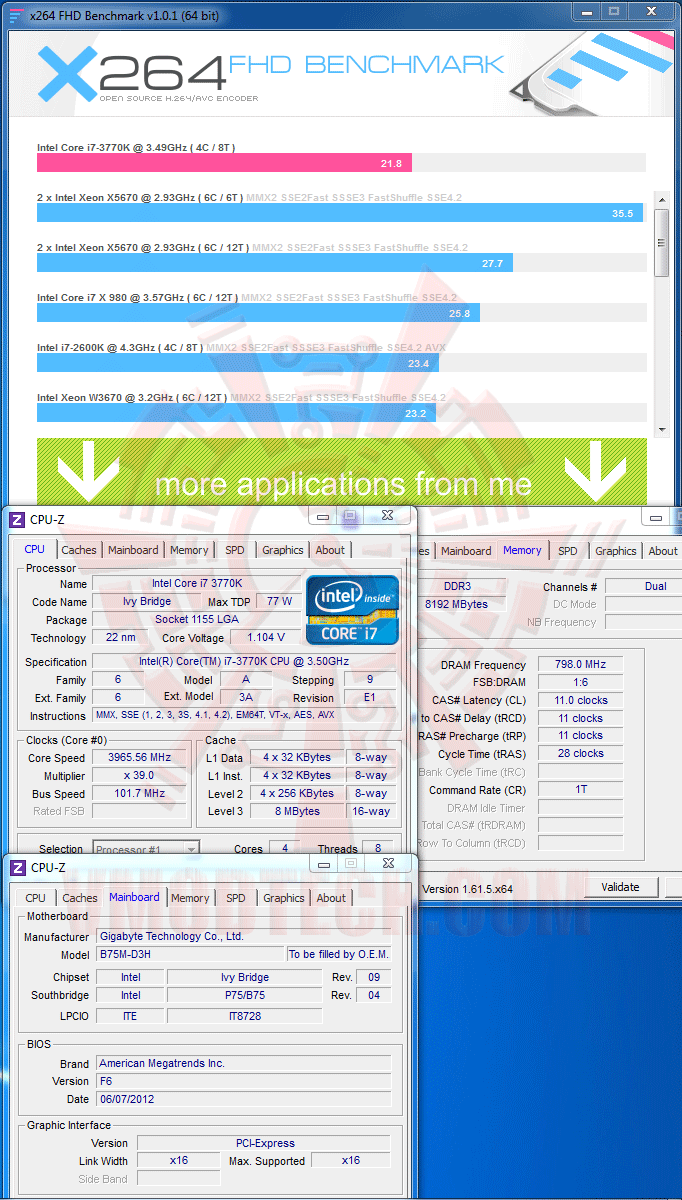
Task: Open the Caches tab in the CPU window
Action: pos(79,550)
